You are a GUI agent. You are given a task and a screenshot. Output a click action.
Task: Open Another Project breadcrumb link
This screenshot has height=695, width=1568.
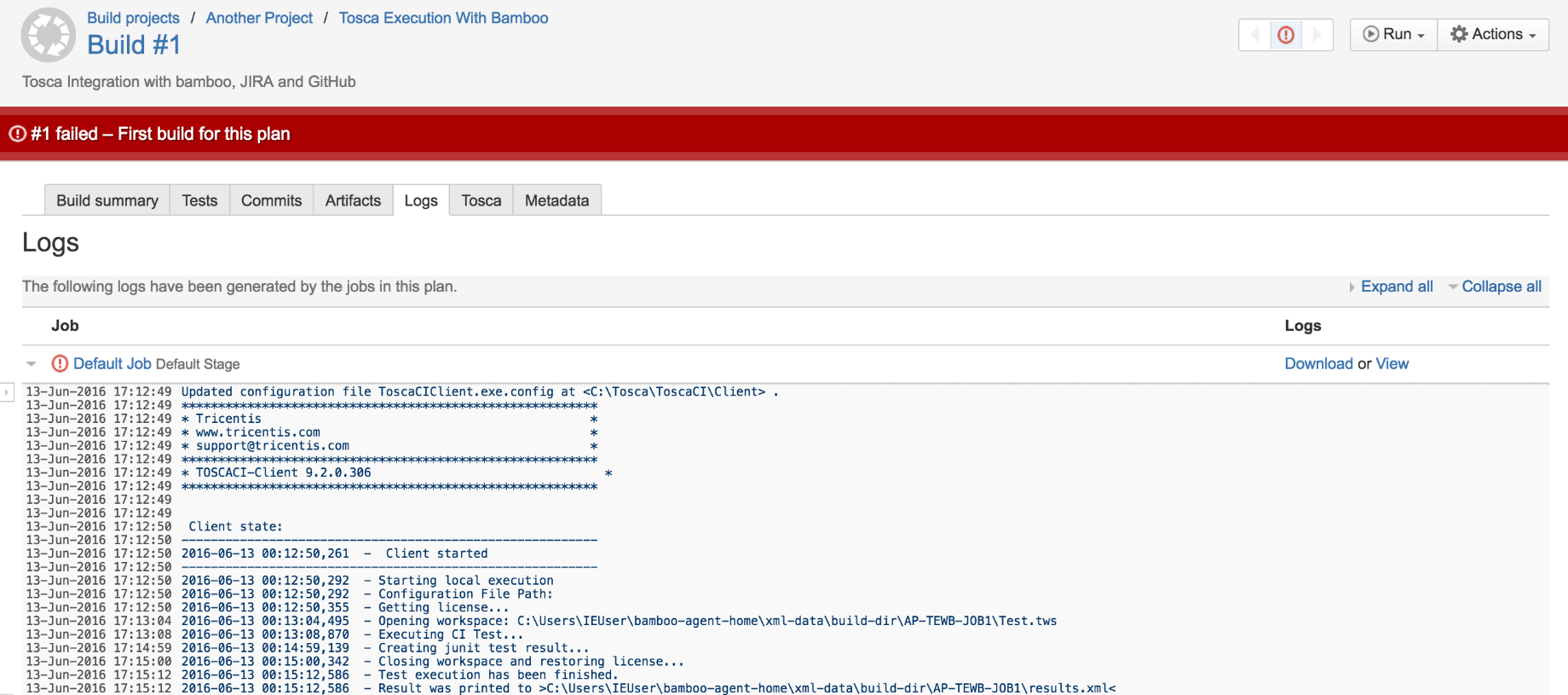click(259, 18)
